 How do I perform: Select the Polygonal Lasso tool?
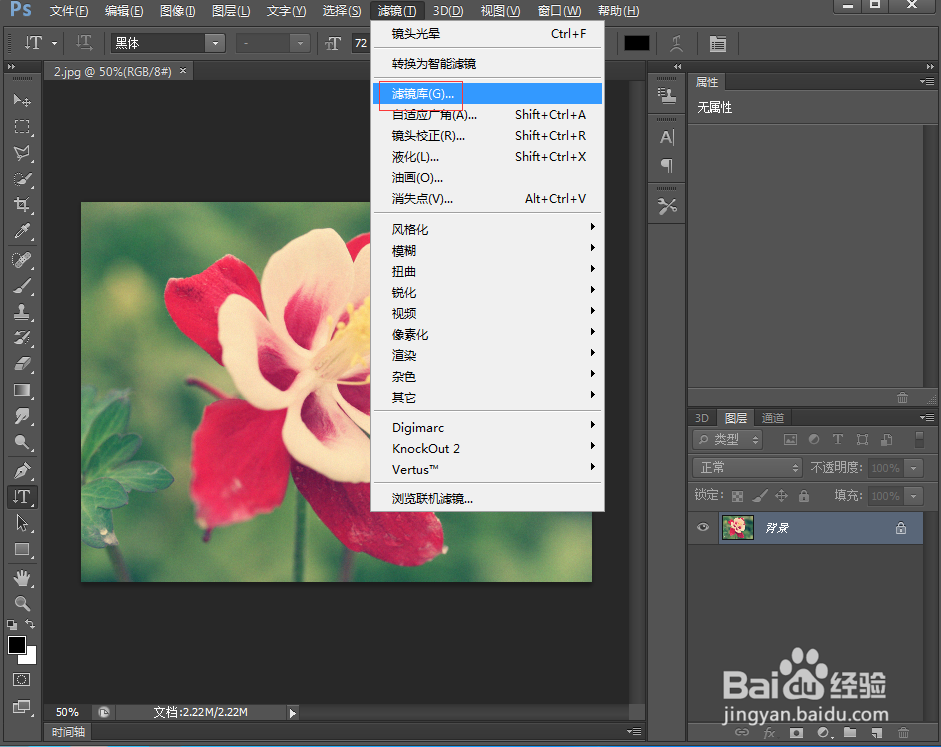point(22,153)
